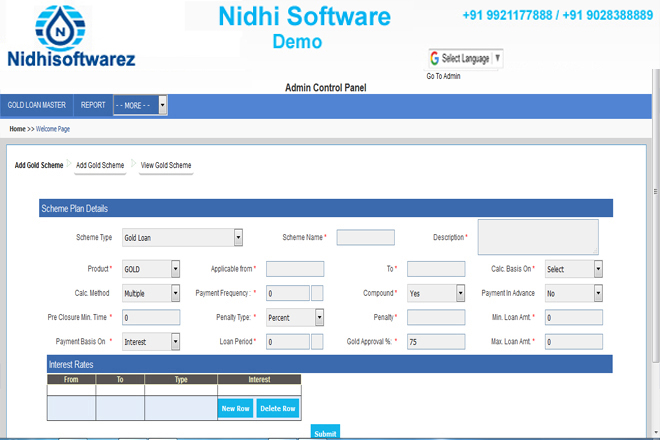The width and height of the screenshot is (660, 440).
Task: Click inside the Description text area
Action: (538, 237)
